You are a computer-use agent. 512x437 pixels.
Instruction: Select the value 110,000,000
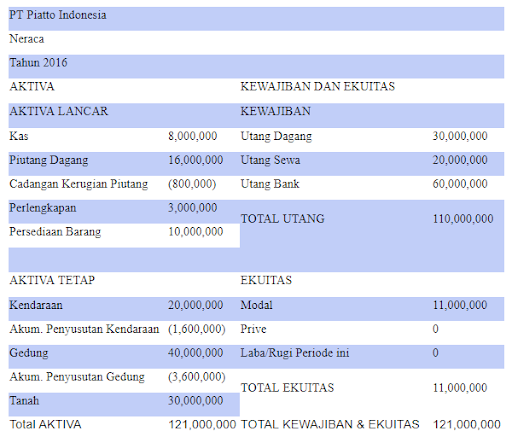tap(463, 219)
